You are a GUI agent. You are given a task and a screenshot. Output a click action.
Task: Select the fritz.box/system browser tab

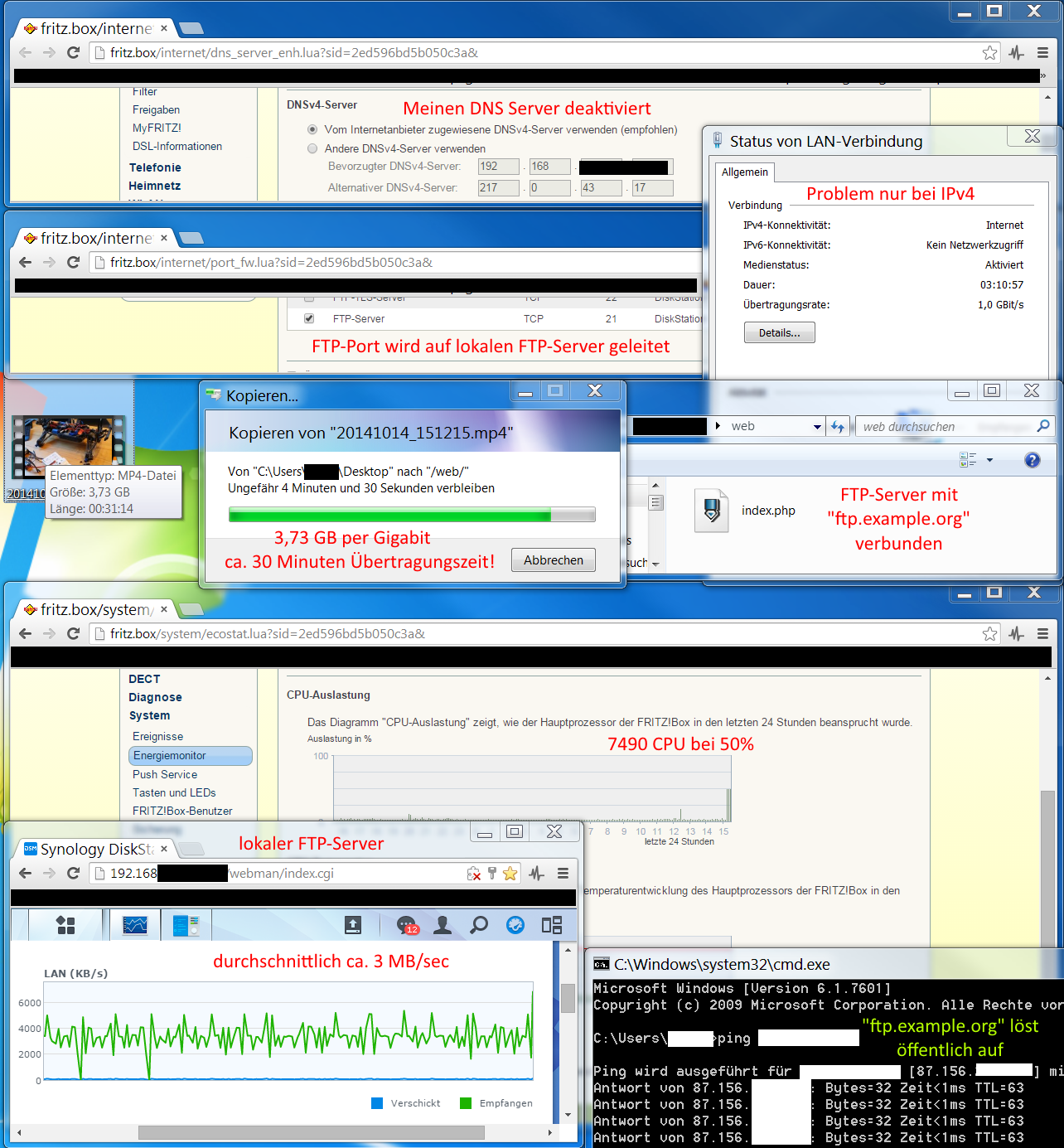click(95, 609)
